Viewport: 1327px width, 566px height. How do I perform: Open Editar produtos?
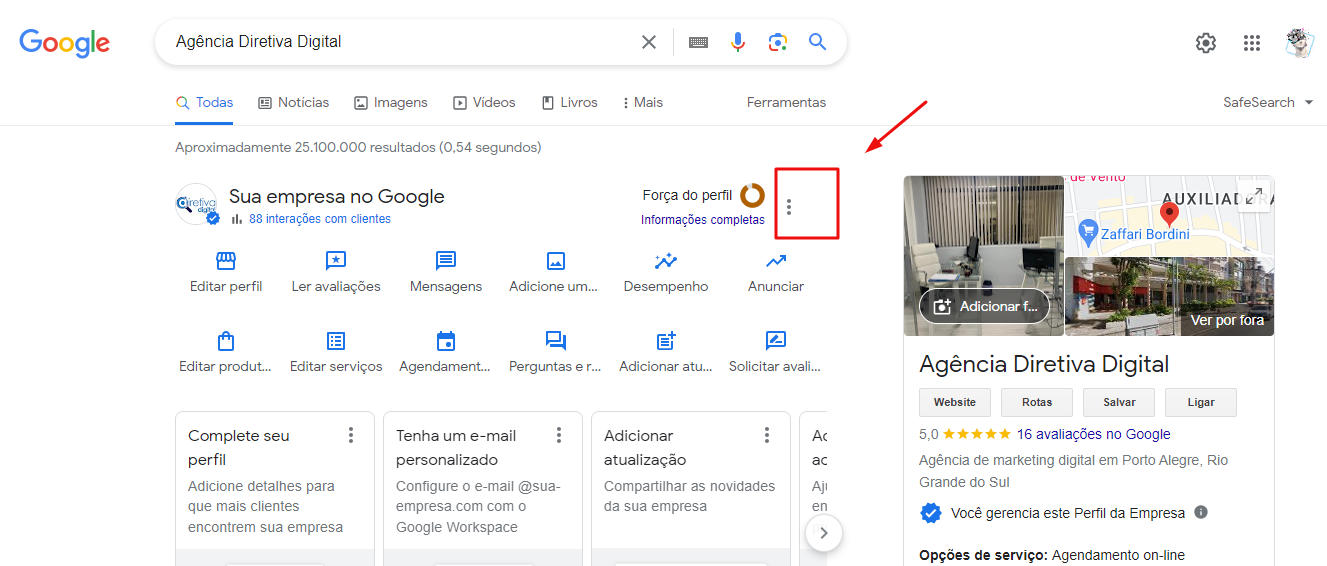pos(226,352)
